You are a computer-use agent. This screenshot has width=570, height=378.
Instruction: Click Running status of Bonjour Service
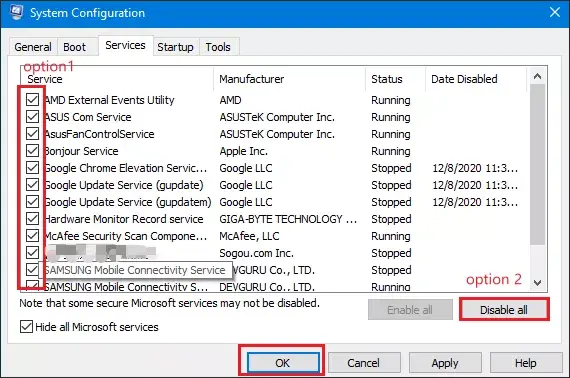pyautogui.click(x=391, y=151)
